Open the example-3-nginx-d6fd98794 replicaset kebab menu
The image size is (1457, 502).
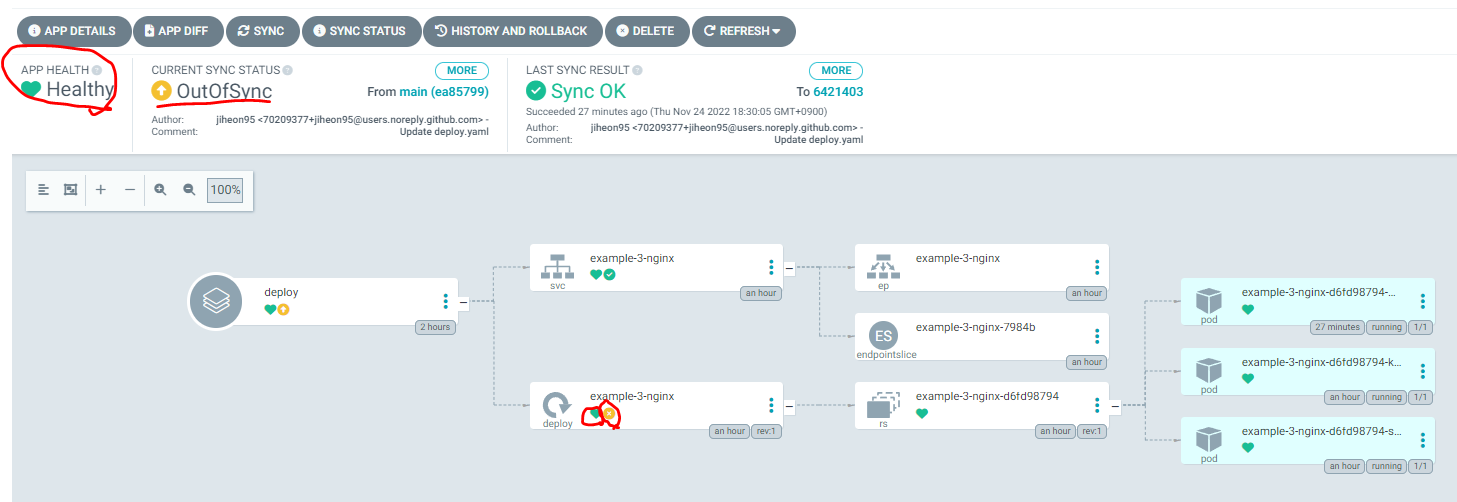point(1097,405)
